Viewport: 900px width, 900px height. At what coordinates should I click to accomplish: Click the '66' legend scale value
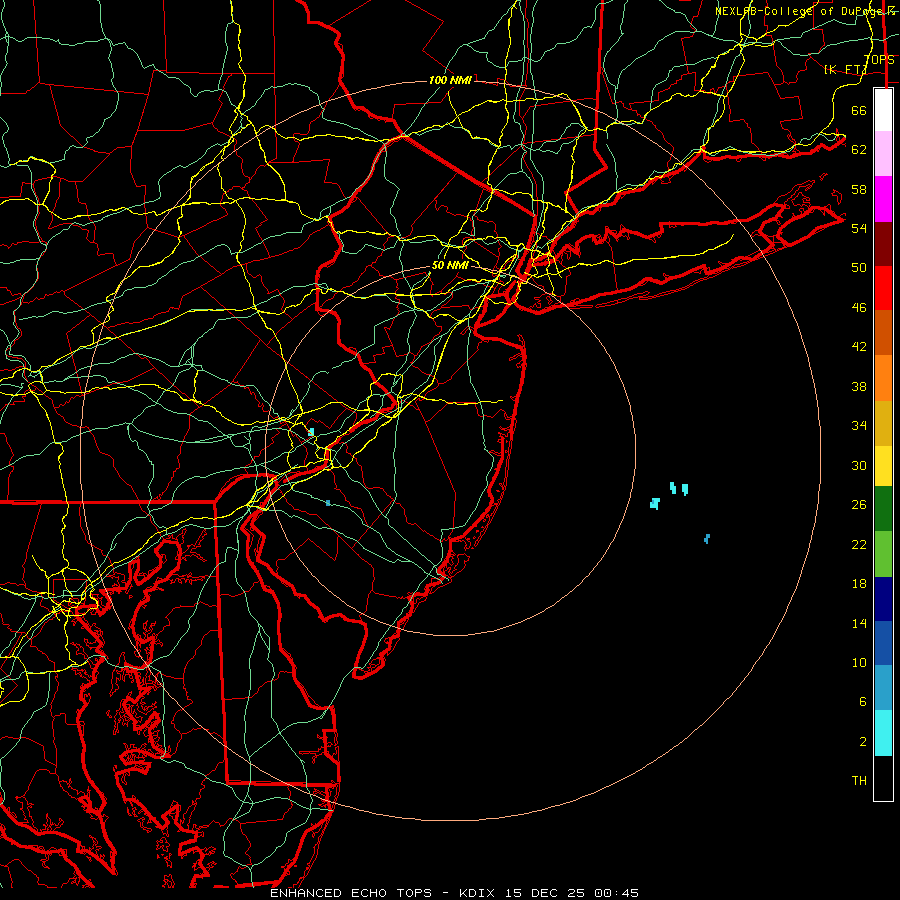859,110
